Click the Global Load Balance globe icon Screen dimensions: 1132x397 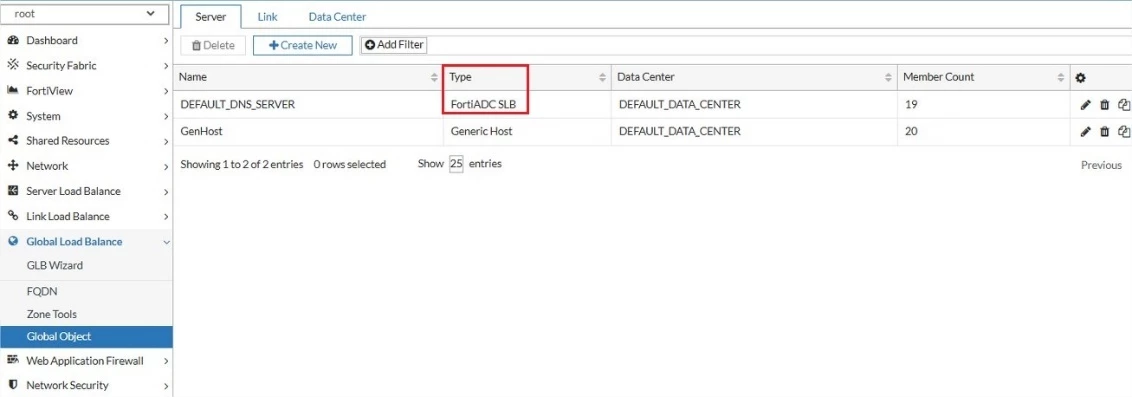(x=12, y=242)
